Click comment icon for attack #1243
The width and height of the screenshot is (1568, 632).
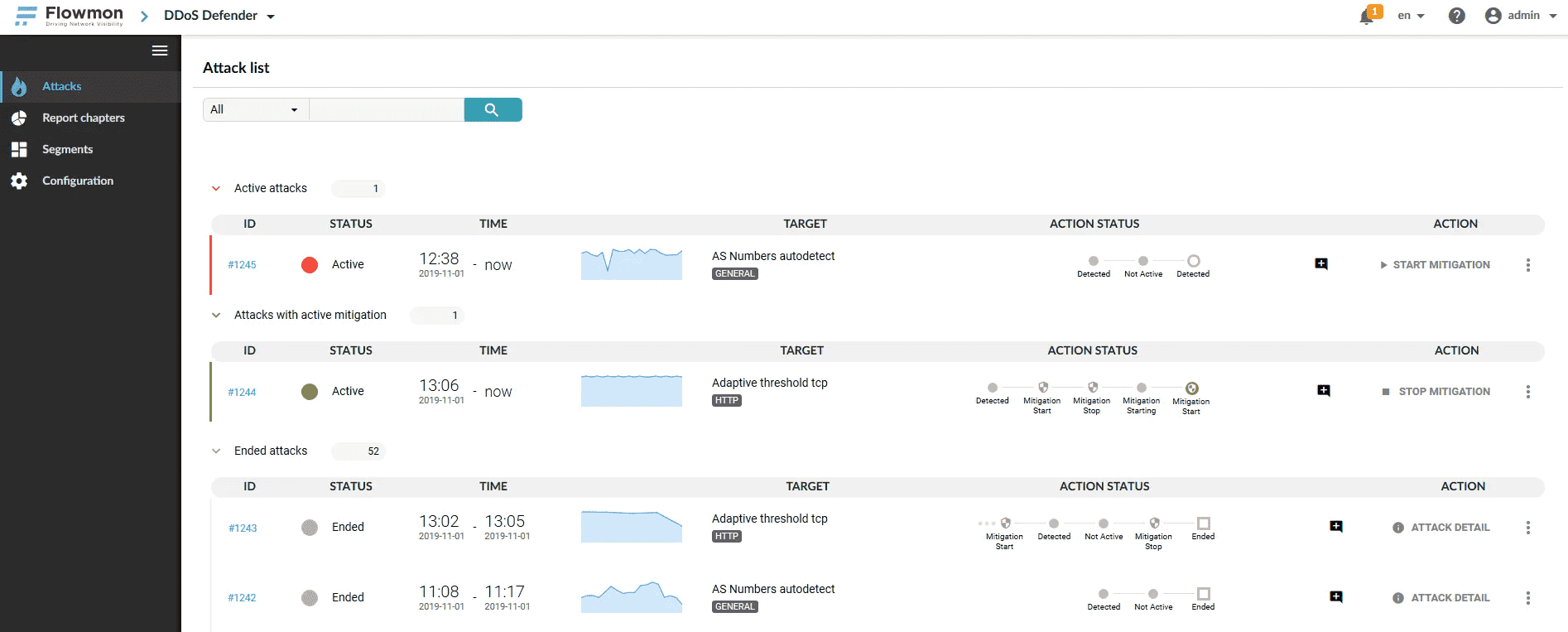[1335, 527]
